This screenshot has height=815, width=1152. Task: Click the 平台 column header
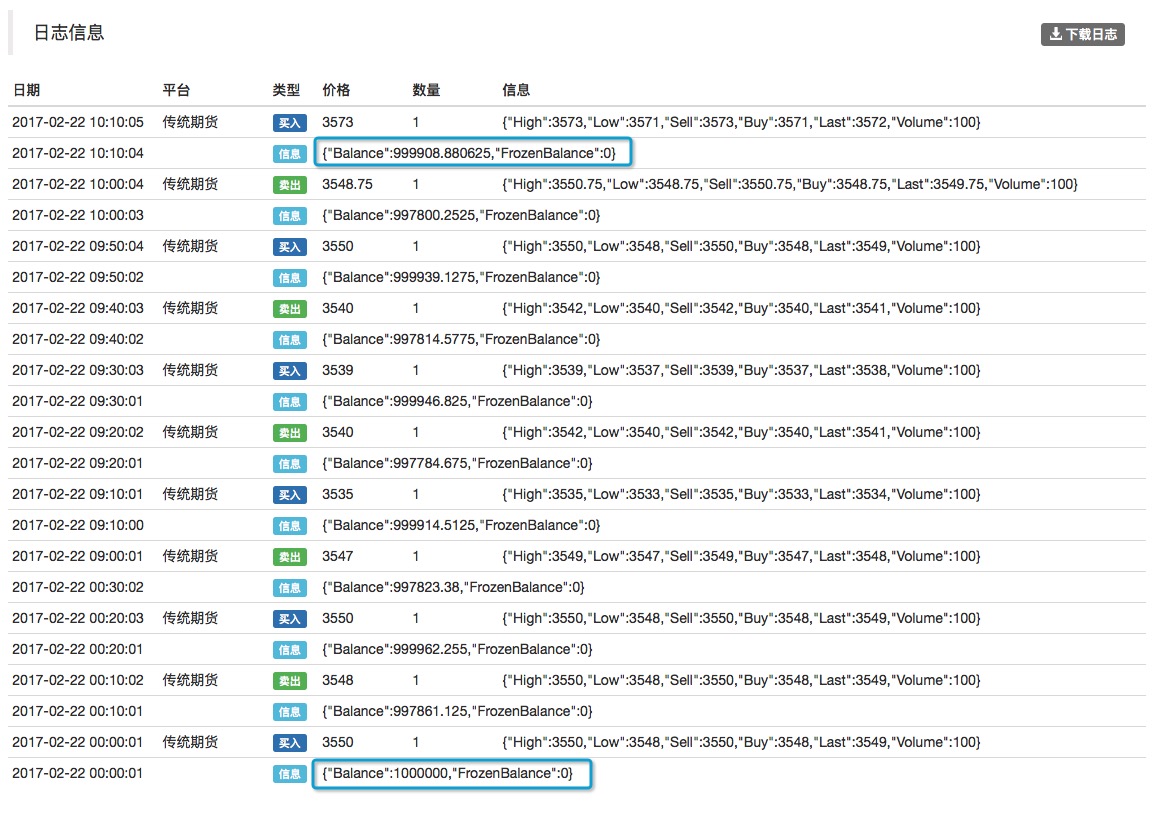pos(177,90)
